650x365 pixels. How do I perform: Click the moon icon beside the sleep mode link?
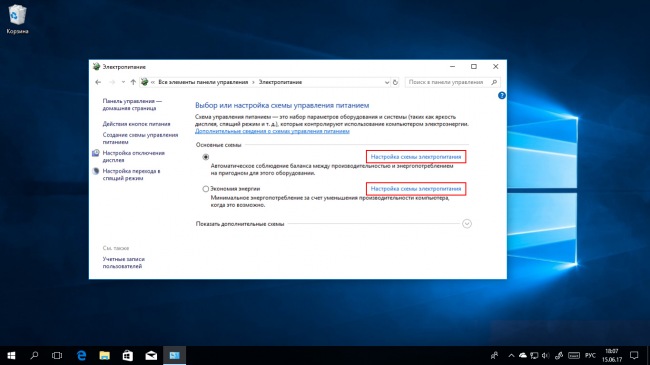pos(96,171)
